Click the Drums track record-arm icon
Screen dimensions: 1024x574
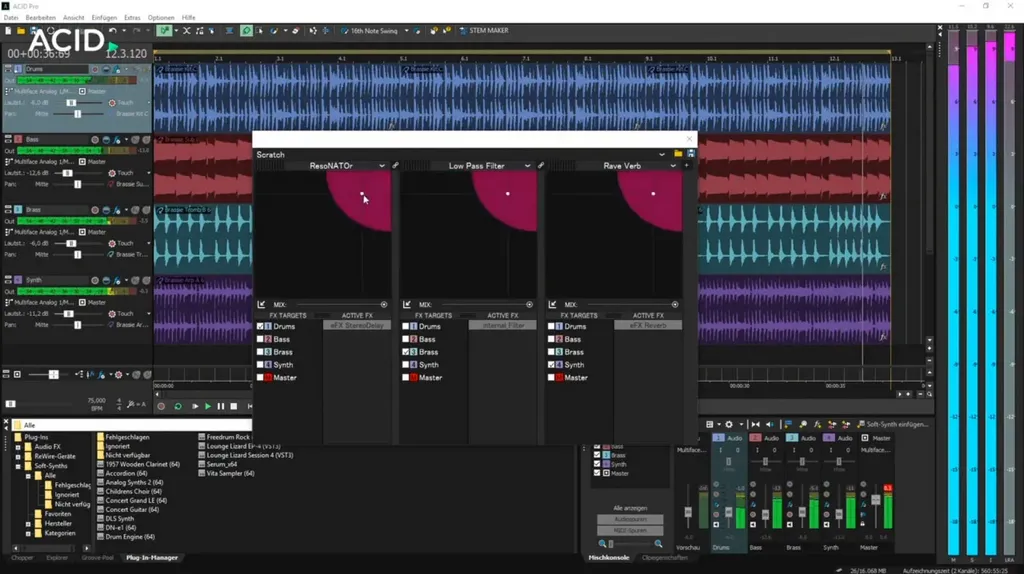coord(95,69)
